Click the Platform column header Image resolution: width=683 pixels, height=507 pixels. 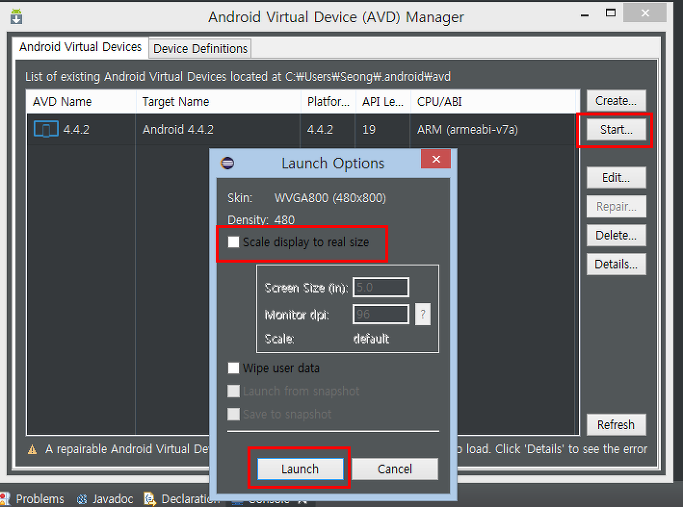pyautogui.click(x=328, y=102)
